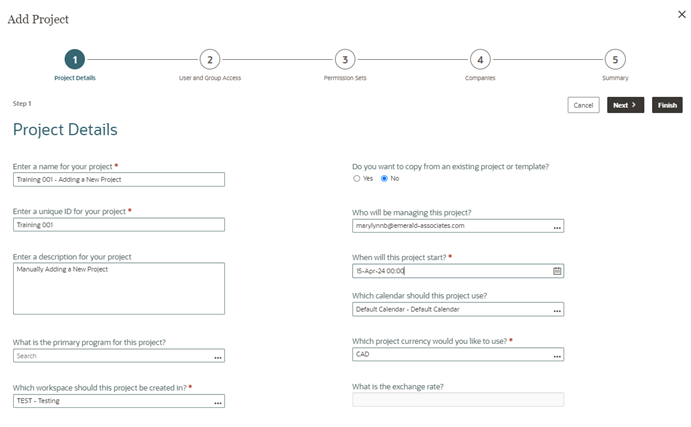Select No for copying from template

[383, 178]
